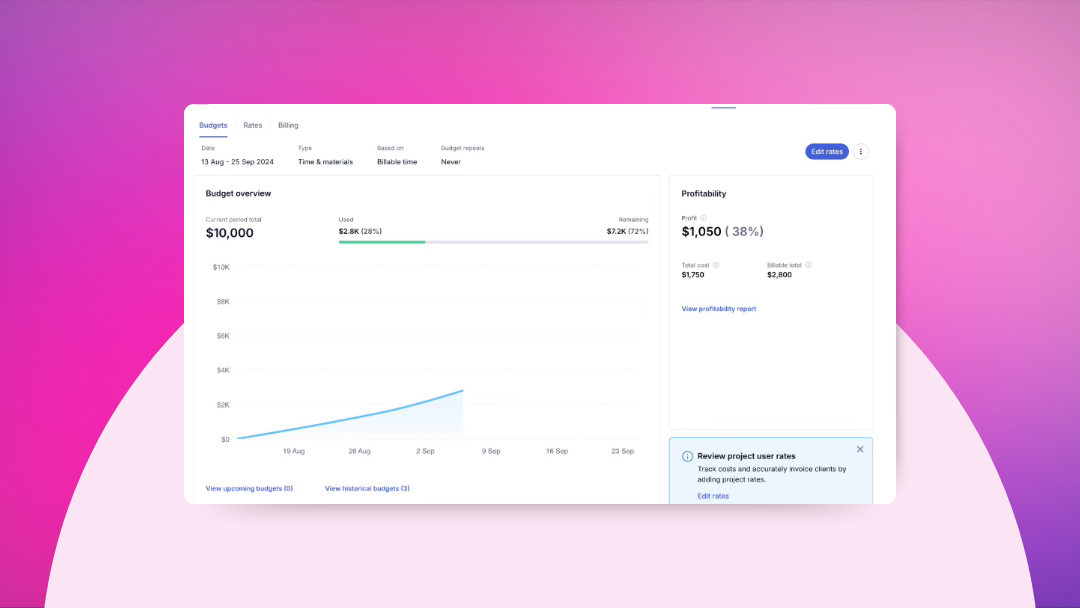The image size is (1080, 608).
Task: Select the Budgets tab
Action: tap(213, 125)
